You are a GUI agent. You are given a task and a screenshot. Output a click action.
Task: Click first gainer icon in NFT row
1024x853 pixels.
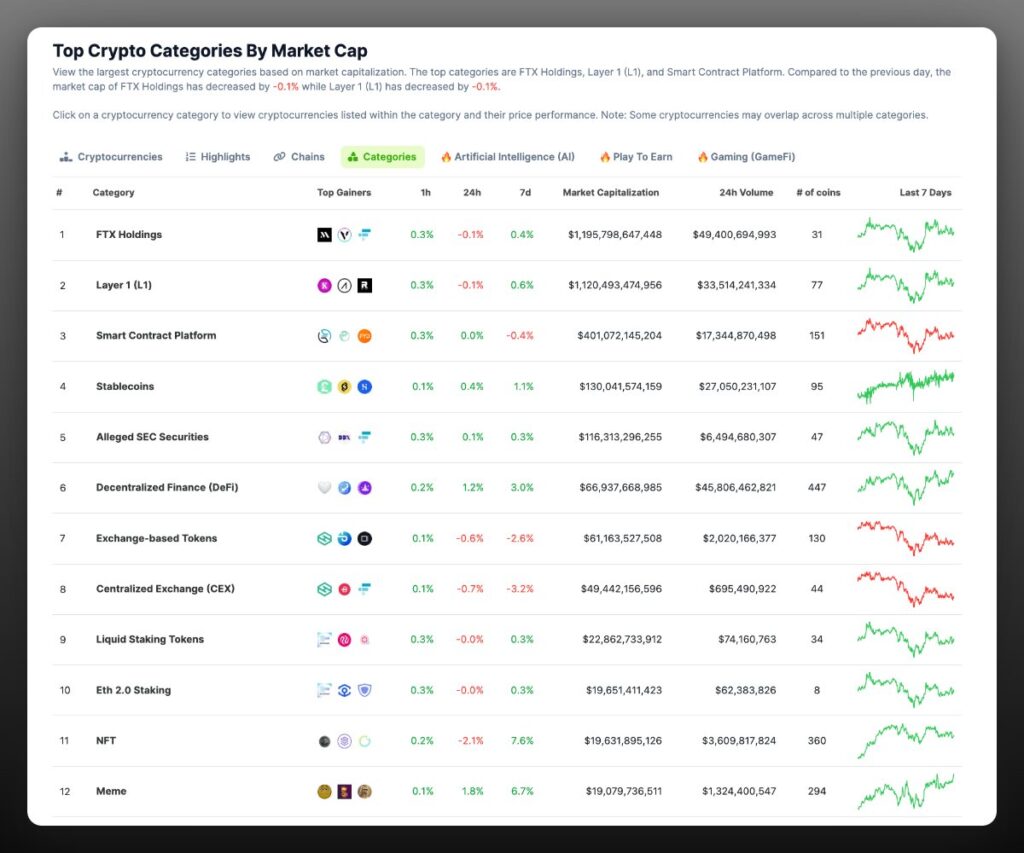pyautogui.click(x=325, y=741)
